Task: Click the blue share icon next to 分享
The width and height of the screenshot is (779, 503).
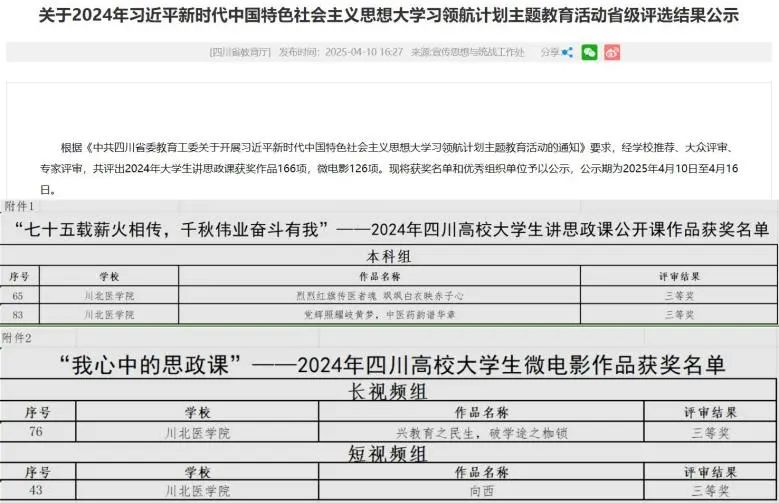Action: (567, 52)
